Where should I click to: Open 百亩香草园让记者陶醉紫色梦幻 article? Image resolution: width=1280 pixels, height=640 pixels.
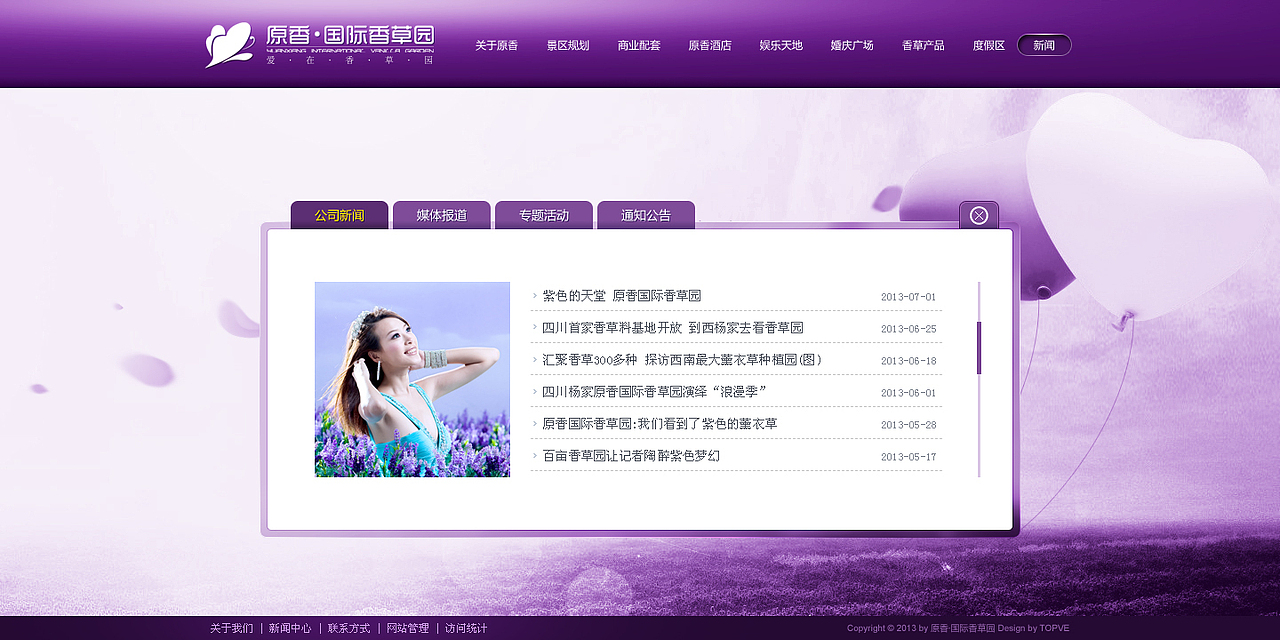pyautogui.click(x=631, y=456)
